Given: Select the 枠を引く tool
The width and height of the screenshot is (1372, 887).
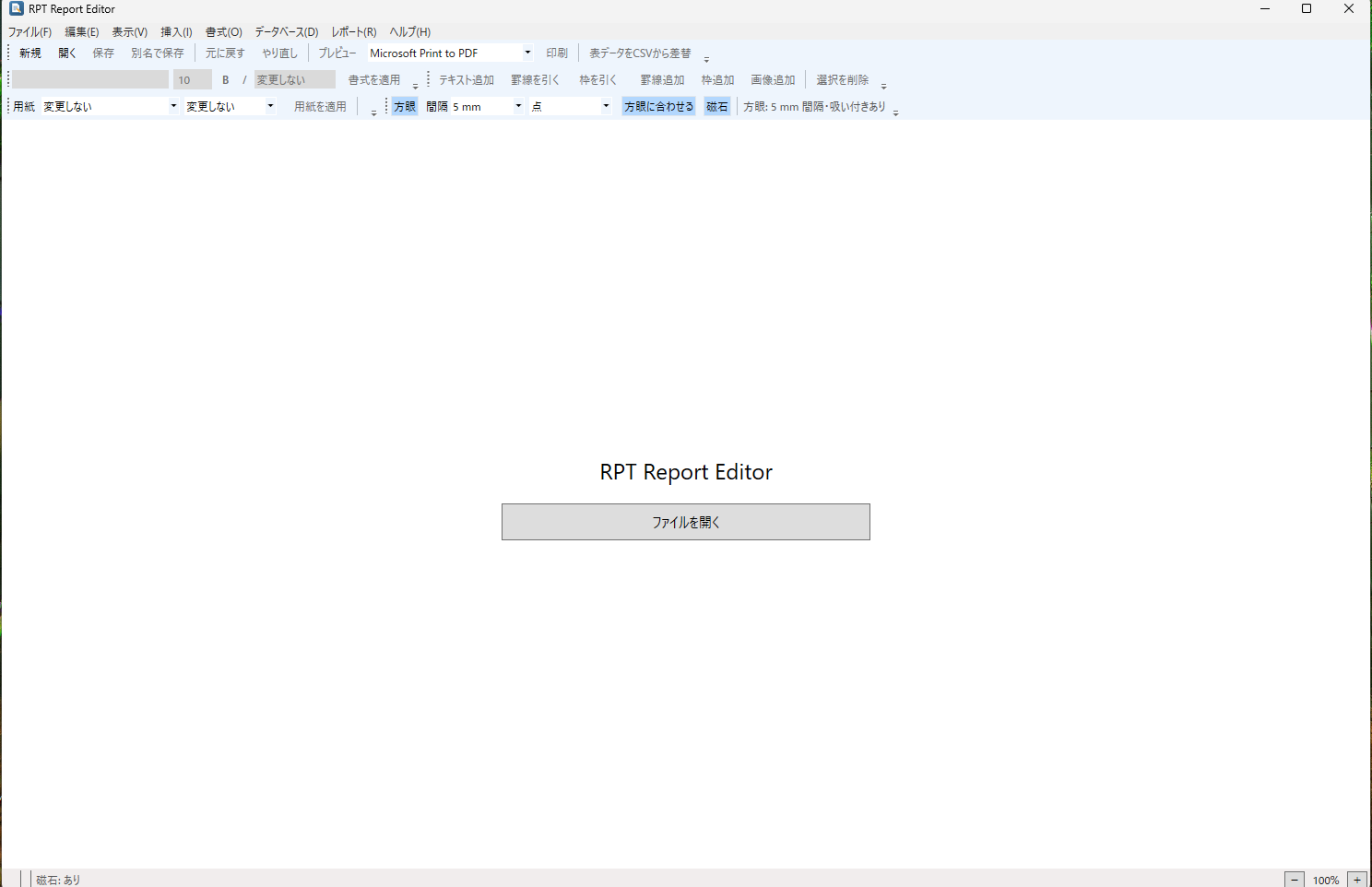Looking at the screenshot, I should tap(598, 80).
